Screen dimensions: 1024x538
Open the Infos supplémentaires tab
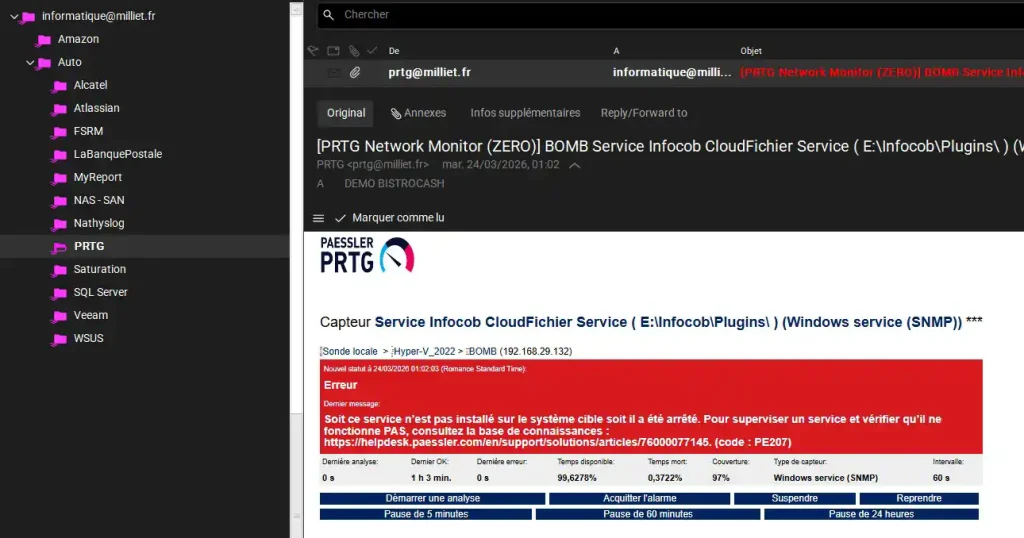[x=525, y=113]
